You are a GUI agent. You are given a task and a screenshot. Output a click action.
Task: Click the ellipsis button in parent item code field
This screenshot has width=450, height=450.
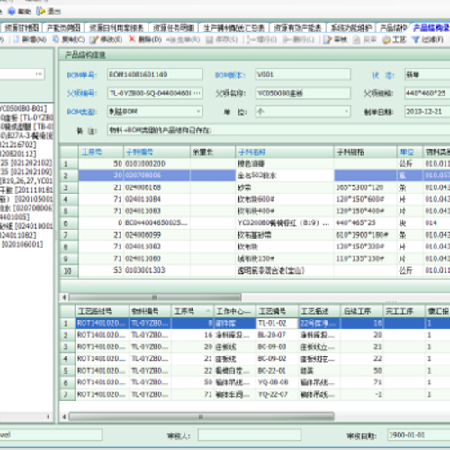[x=197, y=93]
